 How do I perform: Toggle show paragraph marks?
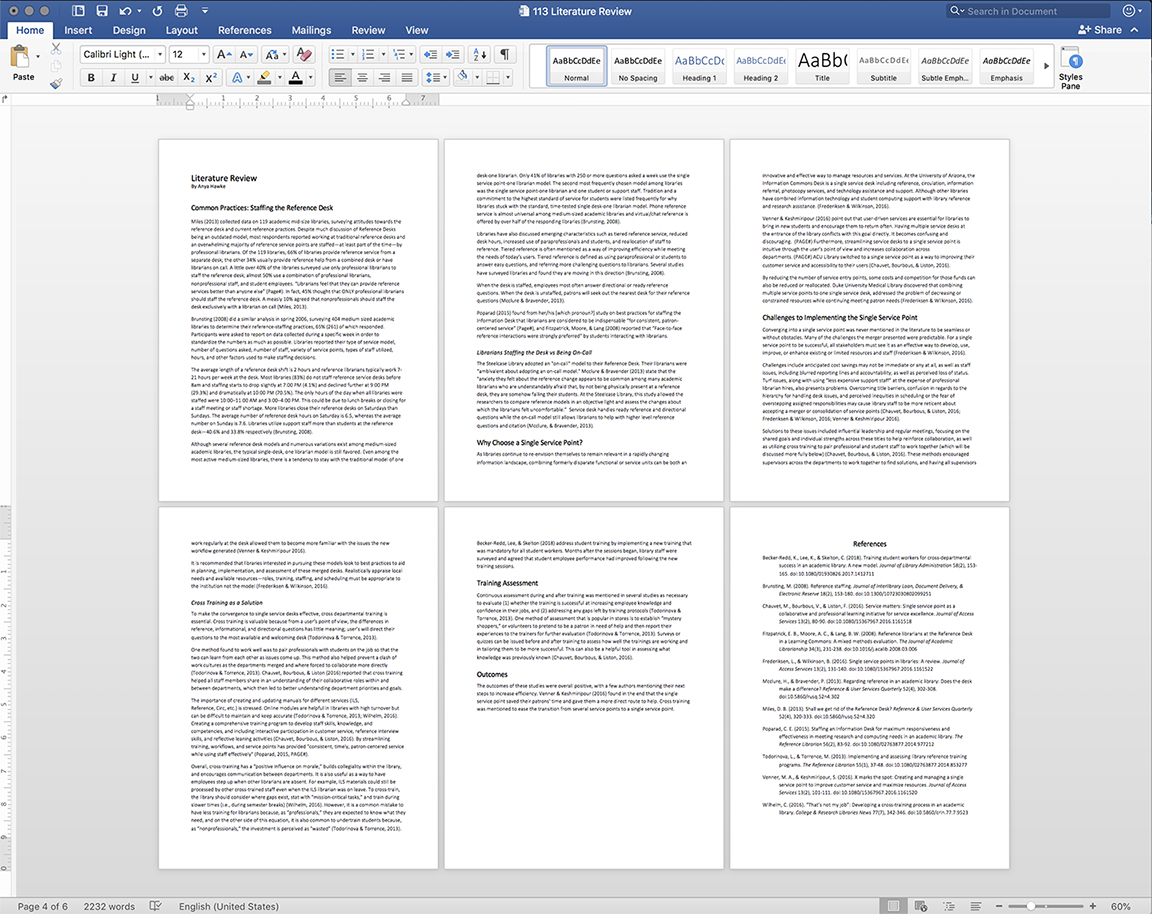(505, 54)
